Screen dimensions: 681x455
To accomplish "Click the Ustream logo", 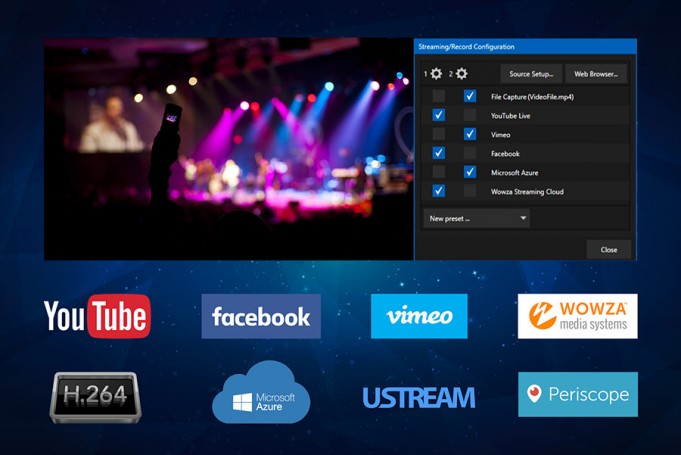I will tap(419, 398).
